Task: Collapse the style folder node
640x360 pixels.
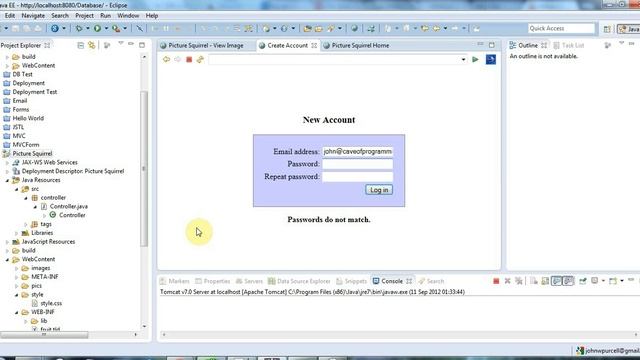Action: pyautogui.click(x=17, y=295)
